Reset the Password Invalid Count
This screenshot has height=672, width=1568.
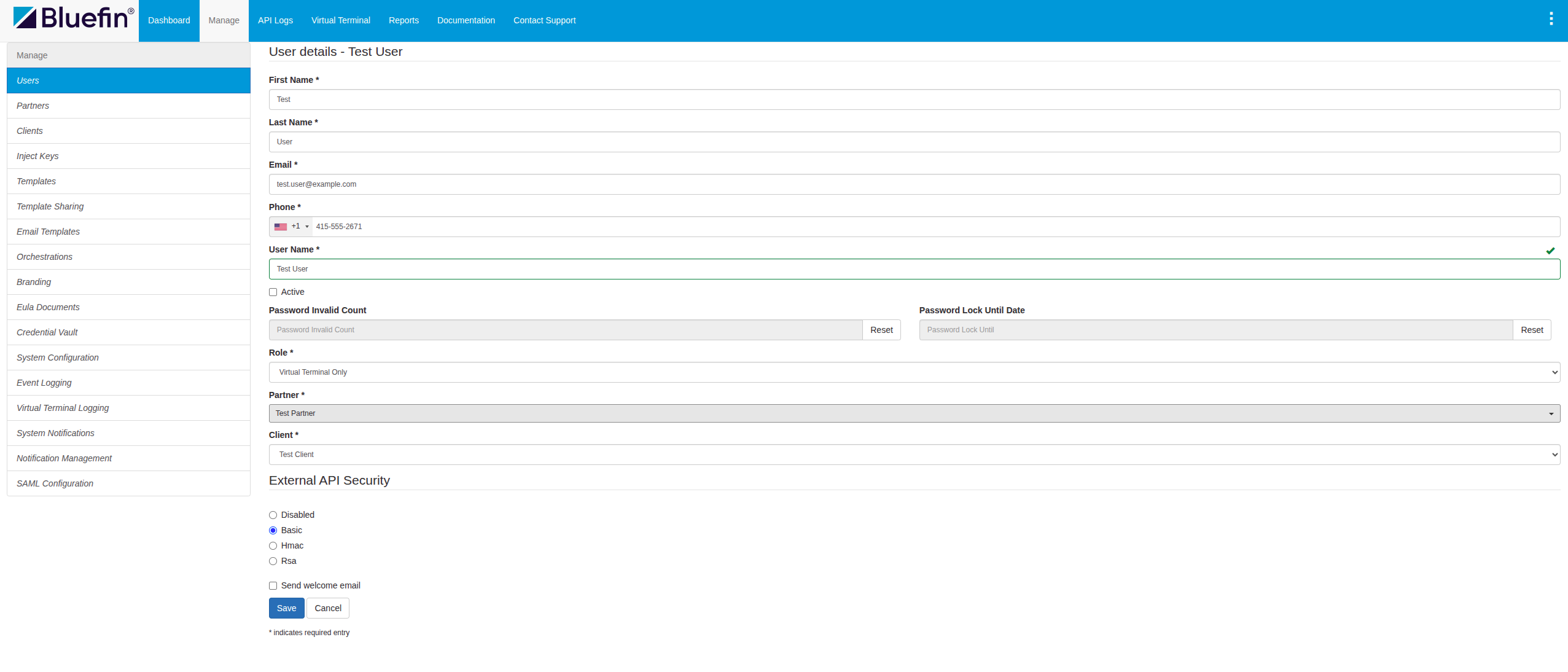pyautogui.click(x=881, y=330)
